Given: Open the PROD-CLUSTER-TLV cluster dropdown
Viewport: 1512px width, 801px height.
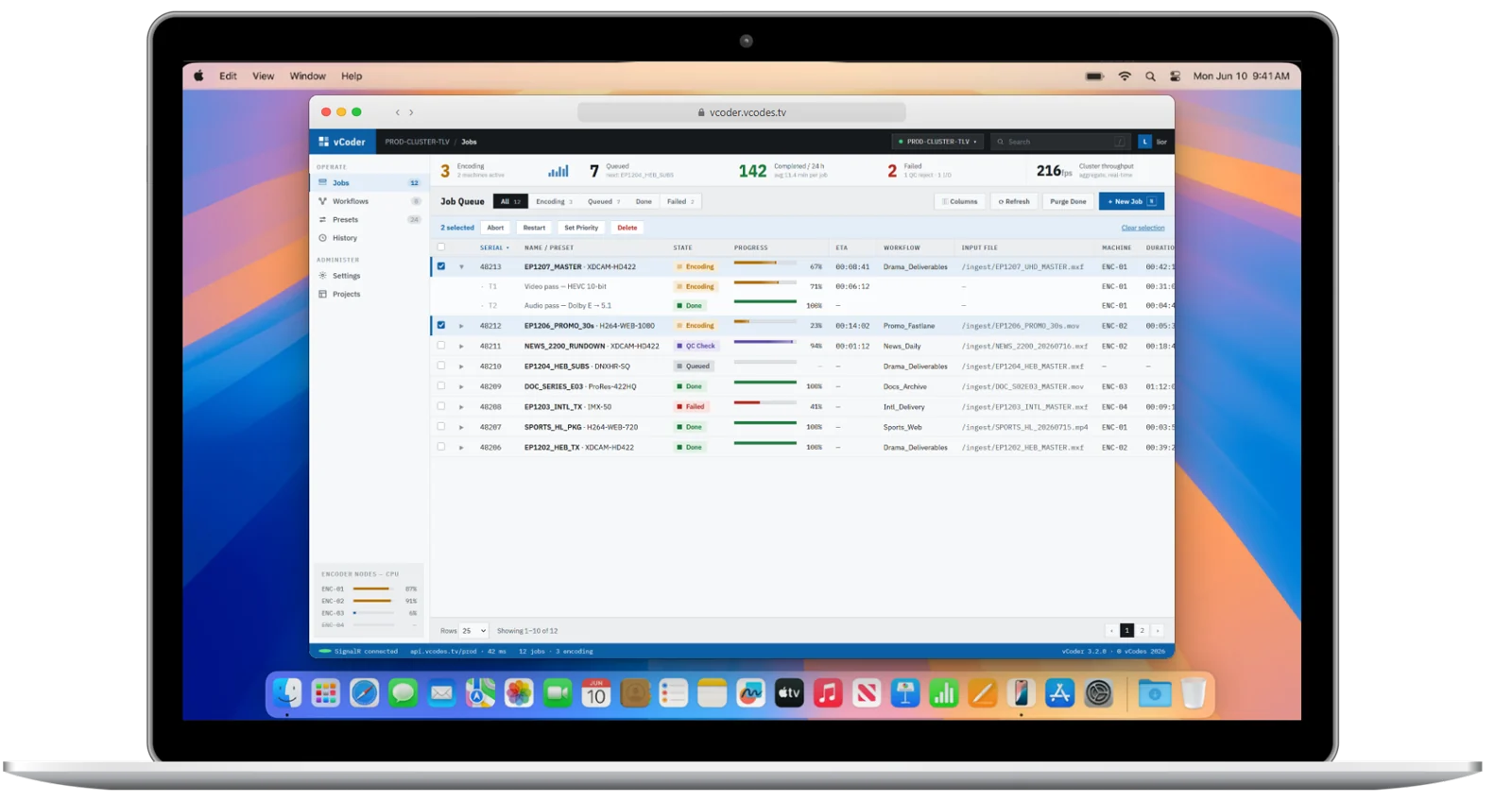Looking at the screenshot, I should pyautogui.click(x=937, y=142).
